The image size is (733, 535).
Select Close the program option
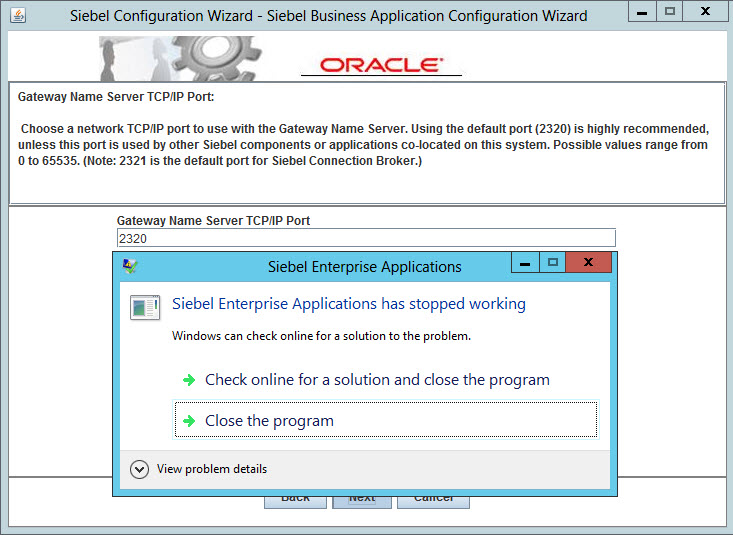386,420
